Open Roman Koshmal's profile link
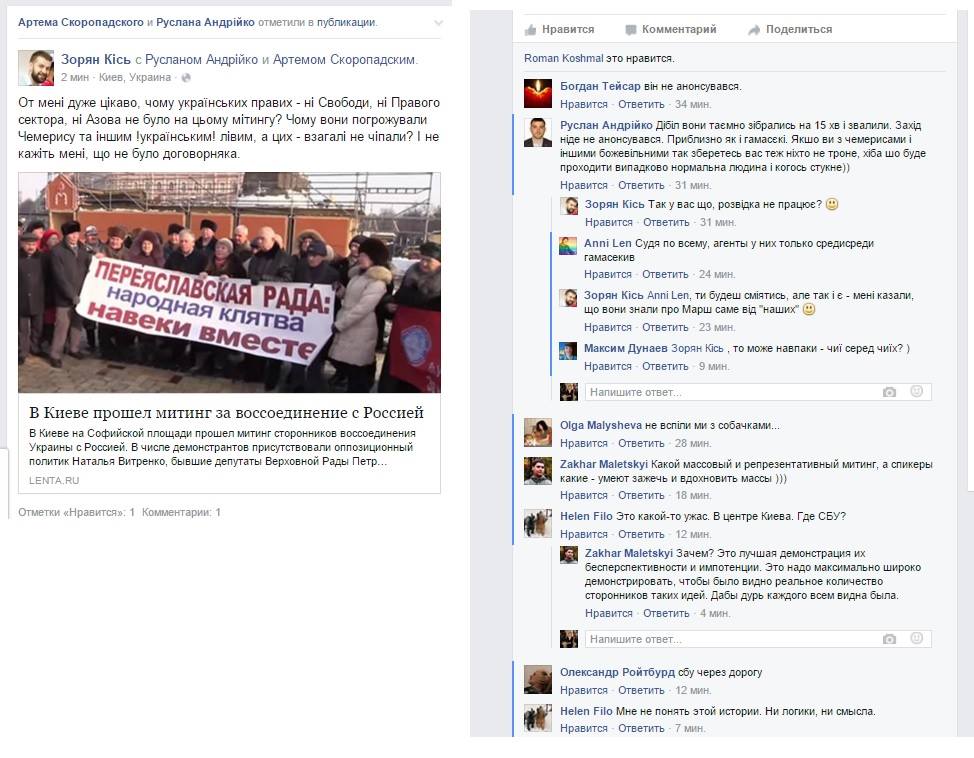This screenshot has height=758, width=974. pyautogui.click(x=563, y=58)
